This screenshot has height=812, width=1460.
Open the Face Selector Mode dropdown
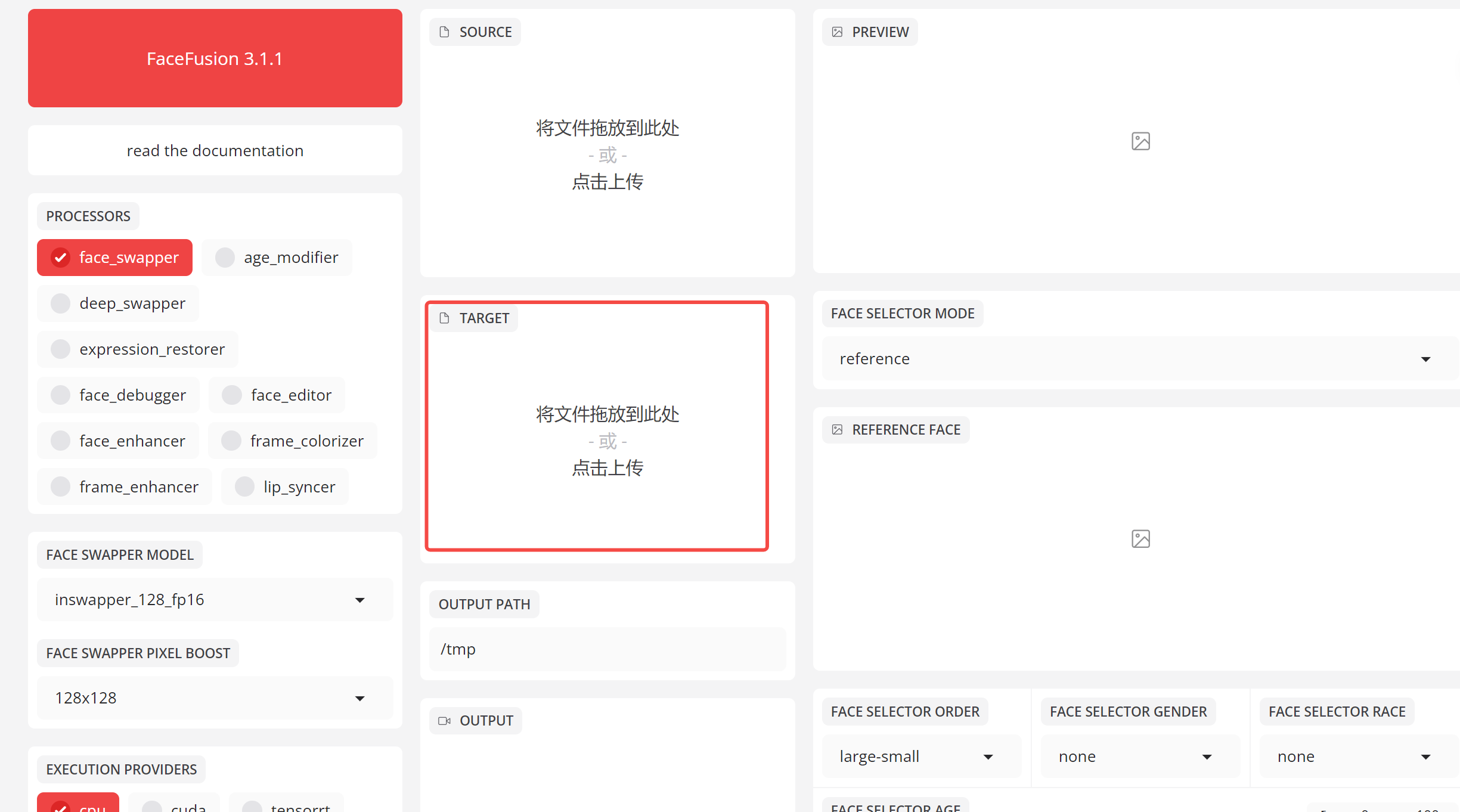[x=1140, y=359]
